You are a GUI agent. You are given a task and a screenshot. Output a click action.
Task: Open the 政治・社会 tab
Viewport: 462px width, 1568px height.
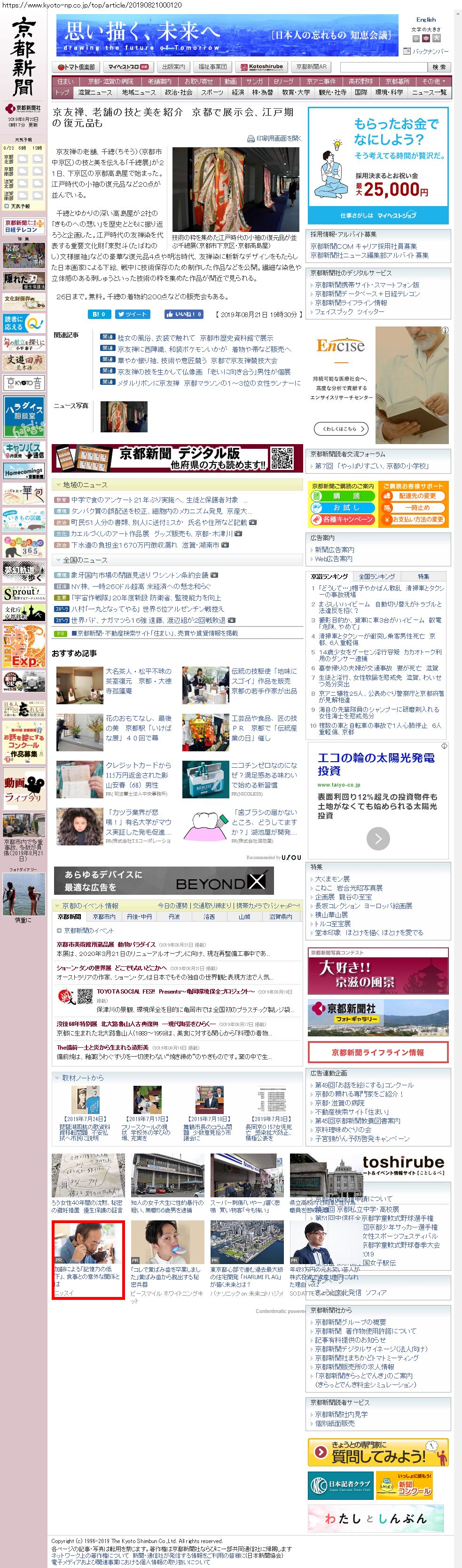coord(179,93)
